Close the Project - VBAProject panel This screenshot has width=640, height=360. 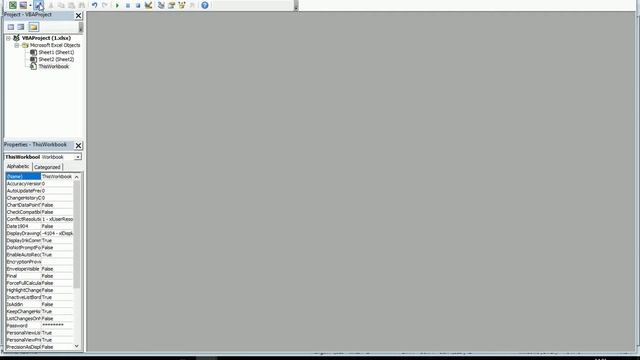pos(78,16)
